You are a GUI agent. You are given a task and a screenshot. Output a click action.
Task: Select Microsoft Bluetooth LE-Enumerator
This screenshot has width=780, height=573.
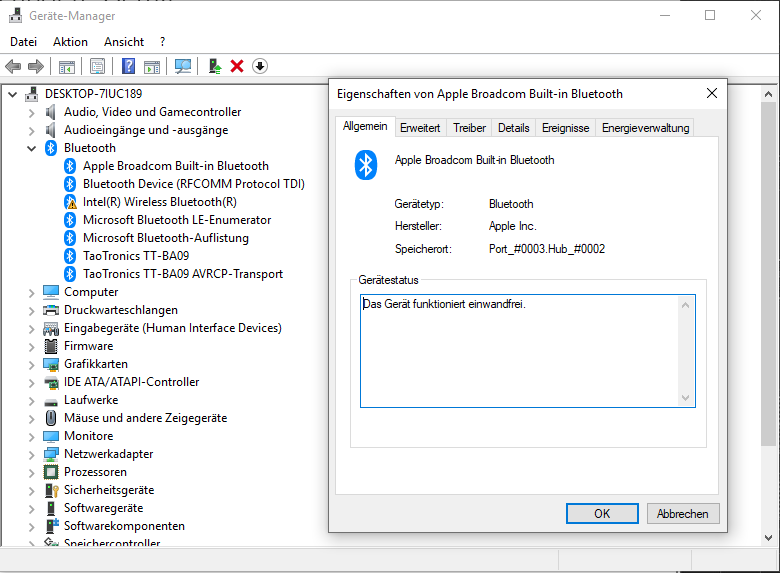[177, 220]
